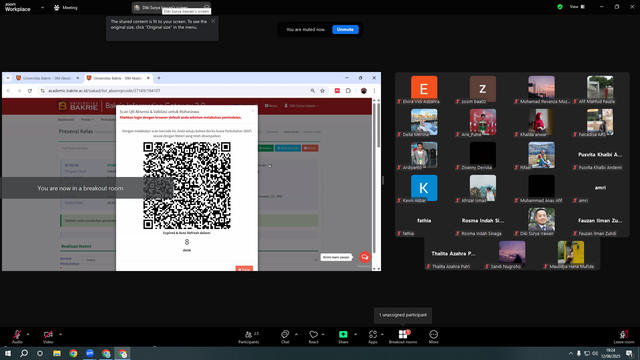The width and height of the screenshot is (640, 360).
Task: Dismiss the shared content size notice
Action: tap(213, 21)
